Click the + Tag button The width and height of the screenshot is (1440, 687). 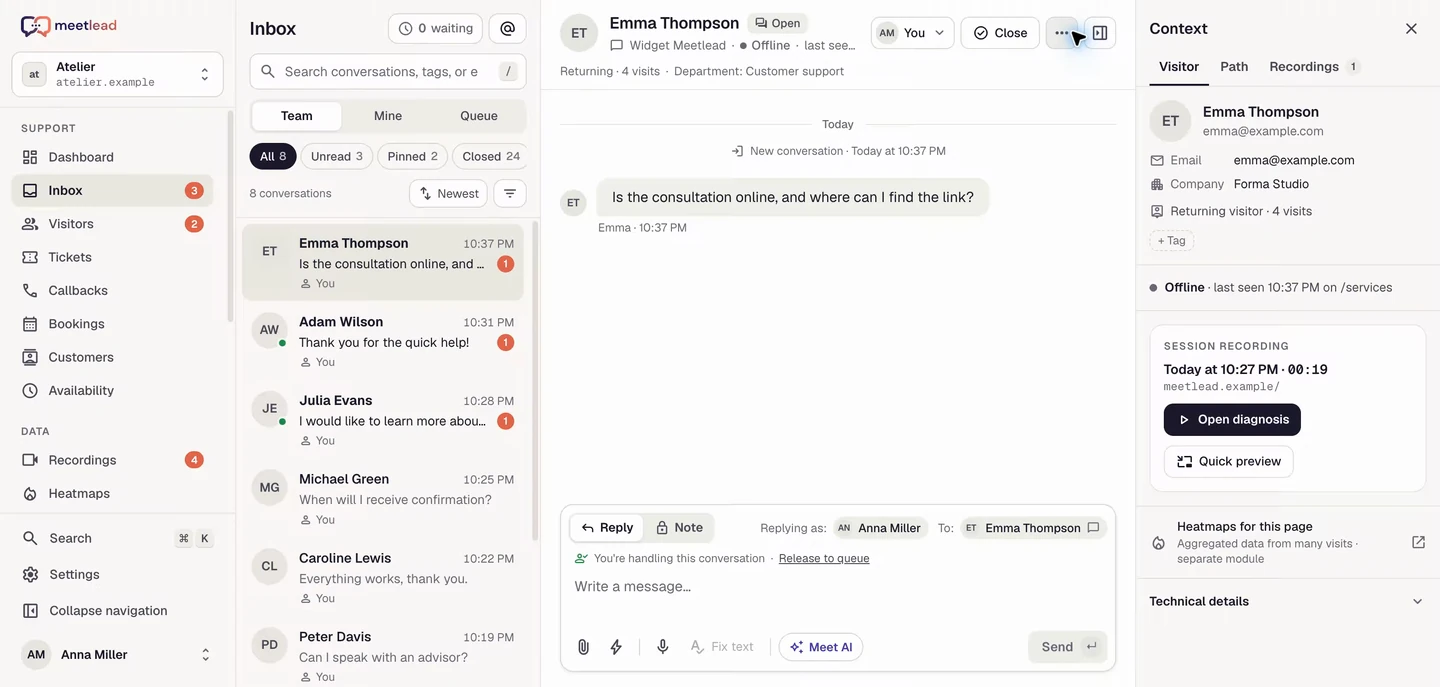point(1172,241)
